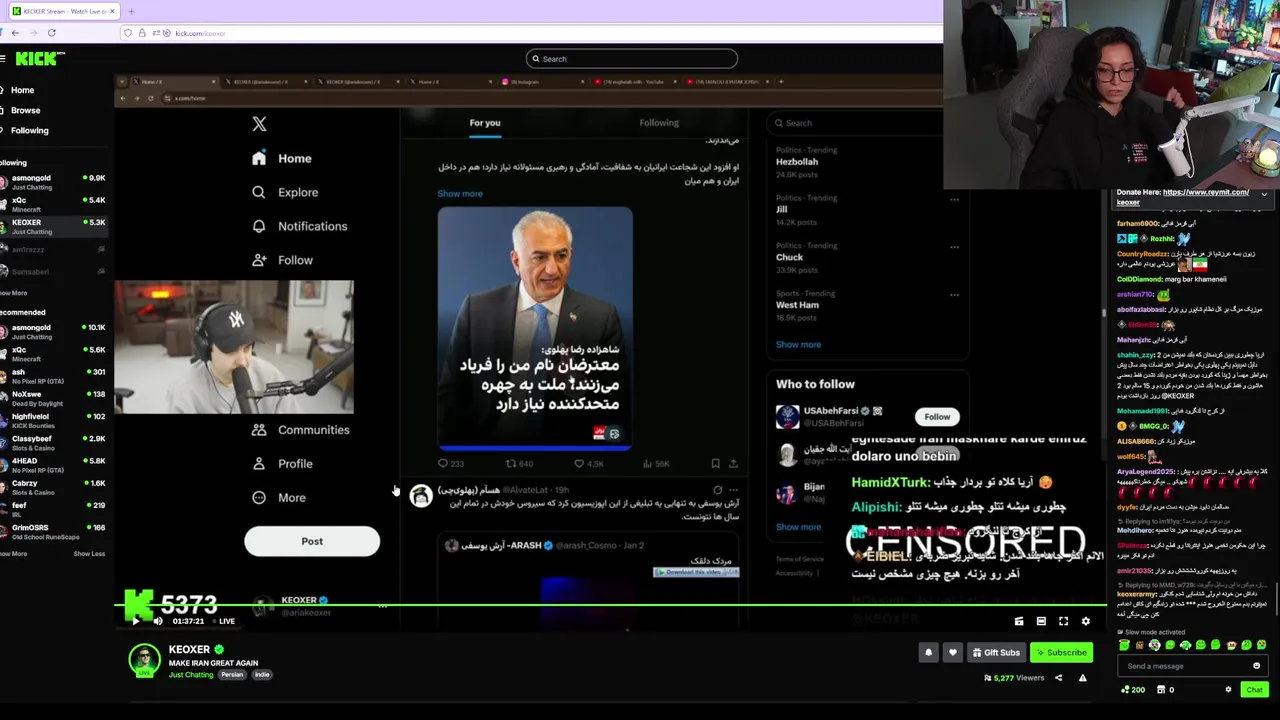Open emoji picker in chat input
The width and height of the screenshot is (1280, 720).
(1257, 666)
